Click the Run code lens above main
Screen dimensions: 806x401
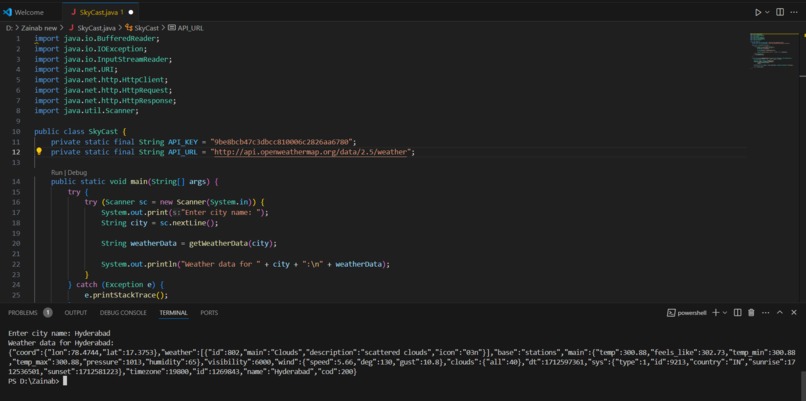pos(56,173)
